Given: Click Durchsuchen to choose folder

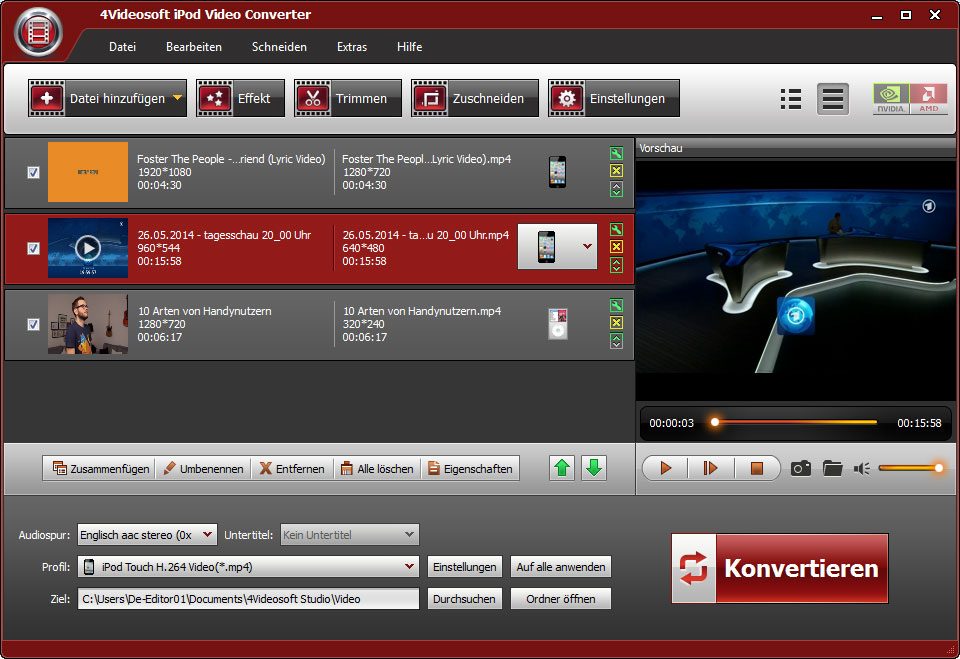Looking at the screenshot, I should 465,598.
